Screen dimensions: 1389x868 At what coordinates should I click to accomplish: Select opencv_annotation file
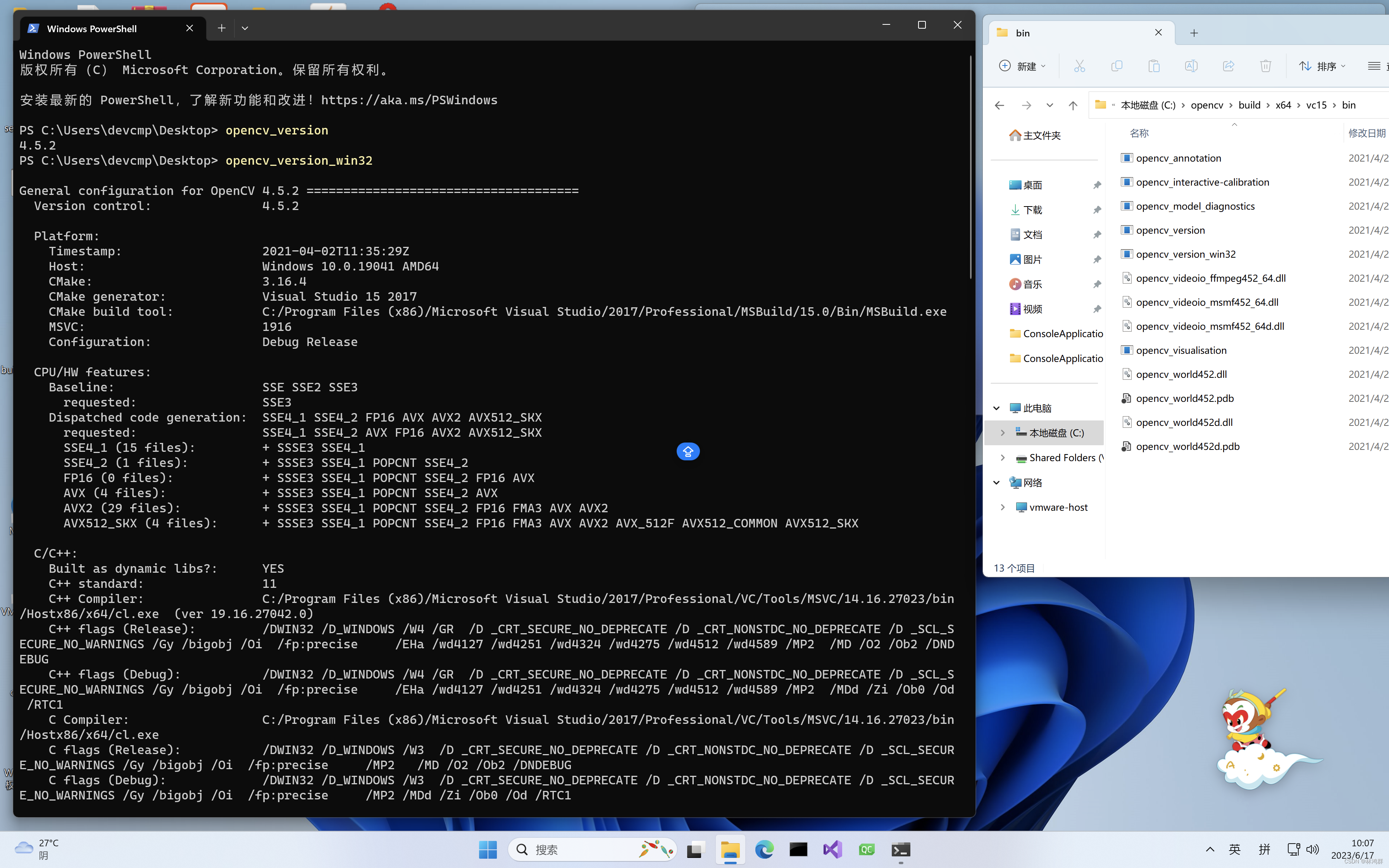click(1178, 158)
